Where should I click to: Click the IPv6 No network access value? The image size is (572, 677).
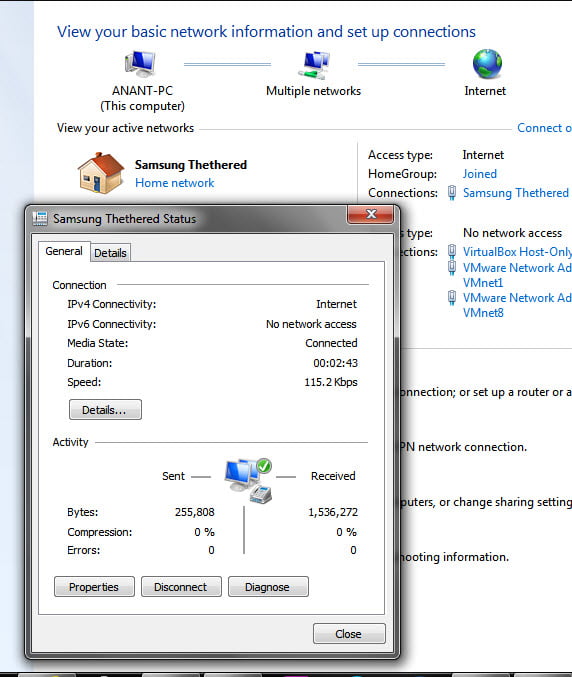click(x=311, y=324)
